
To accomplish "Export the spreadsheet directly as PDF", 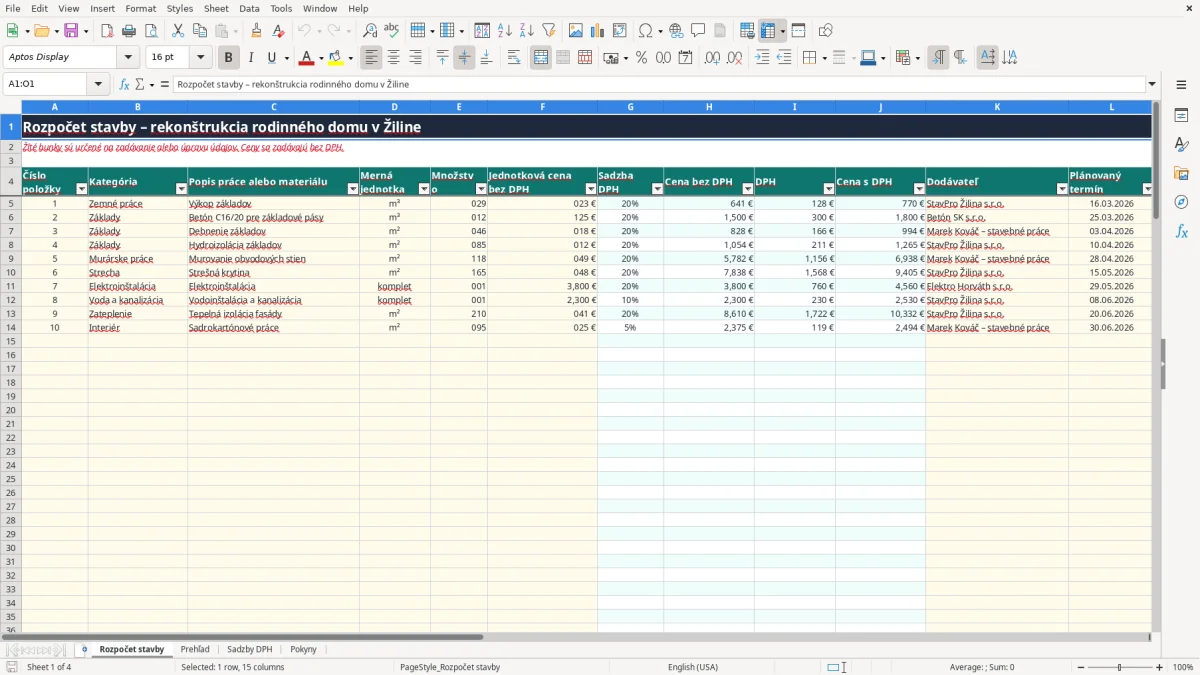I will [107, 31].
